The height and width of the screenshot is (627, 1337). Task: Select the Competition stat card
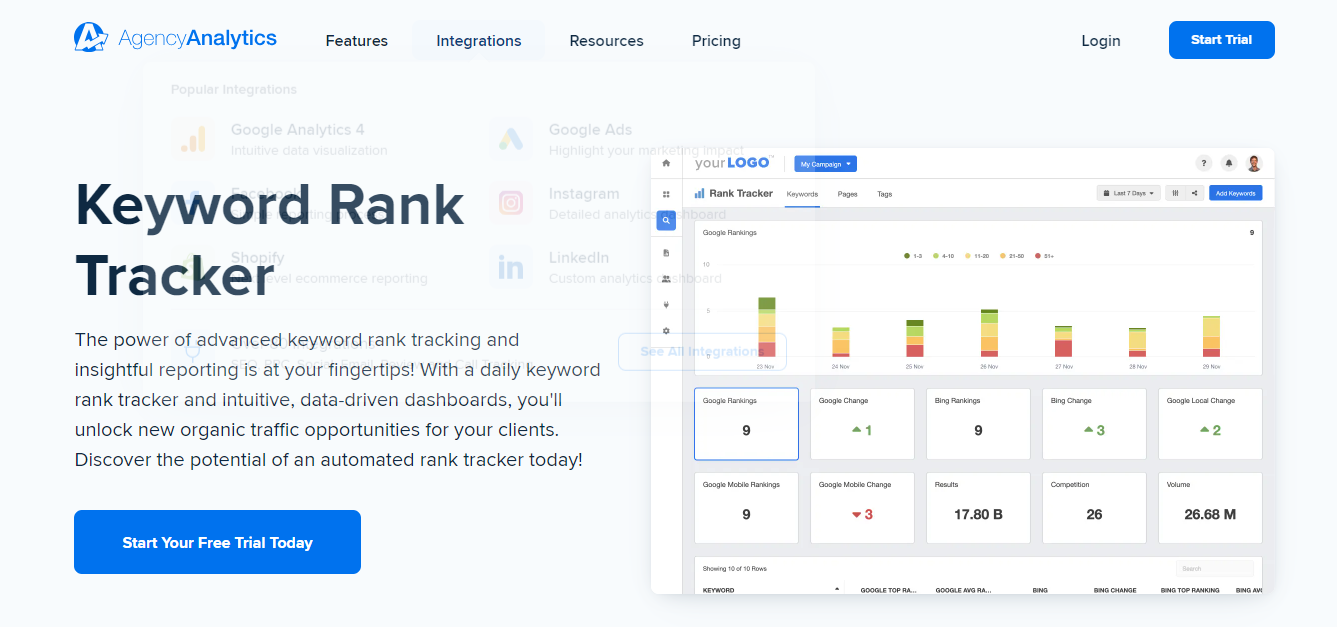point(1094,508)
